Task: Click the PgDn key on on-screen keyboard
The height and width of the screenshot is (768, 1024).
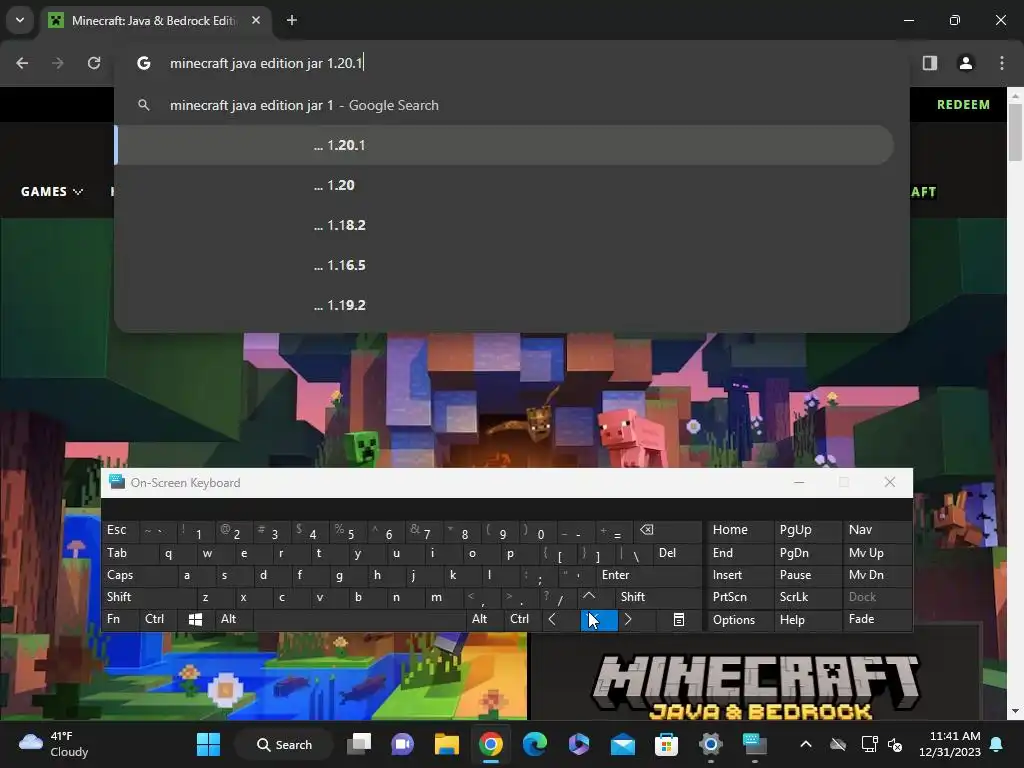Action: [x=807, y=553]
